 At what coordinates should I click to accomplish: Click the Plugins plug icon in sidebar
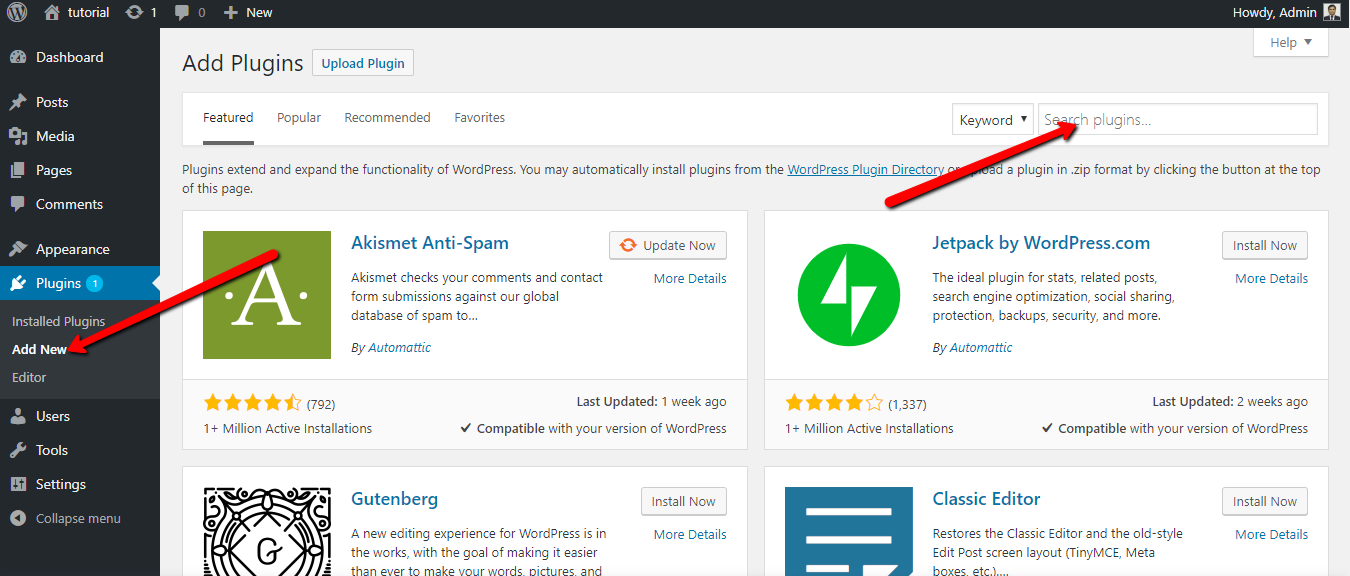click(18, 283)
